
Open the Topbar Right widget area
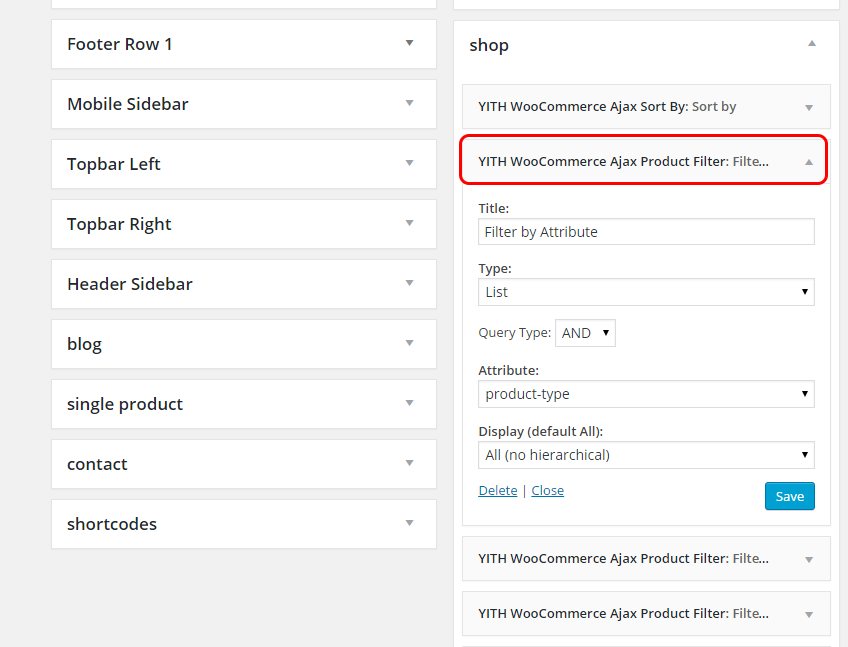244,224
